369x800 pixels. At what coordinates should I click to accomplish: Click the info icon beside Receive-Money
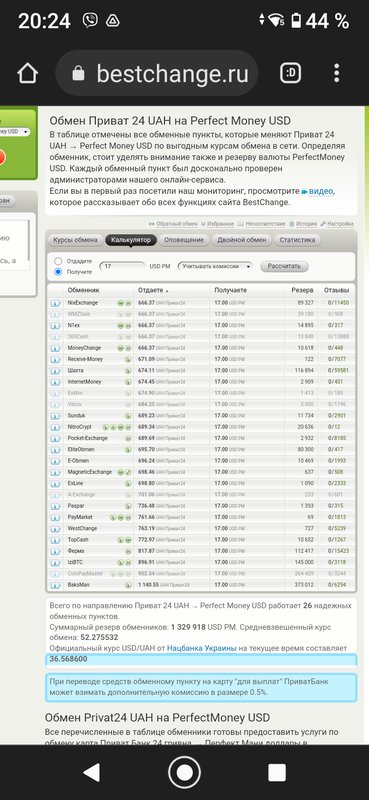(55, 359)
